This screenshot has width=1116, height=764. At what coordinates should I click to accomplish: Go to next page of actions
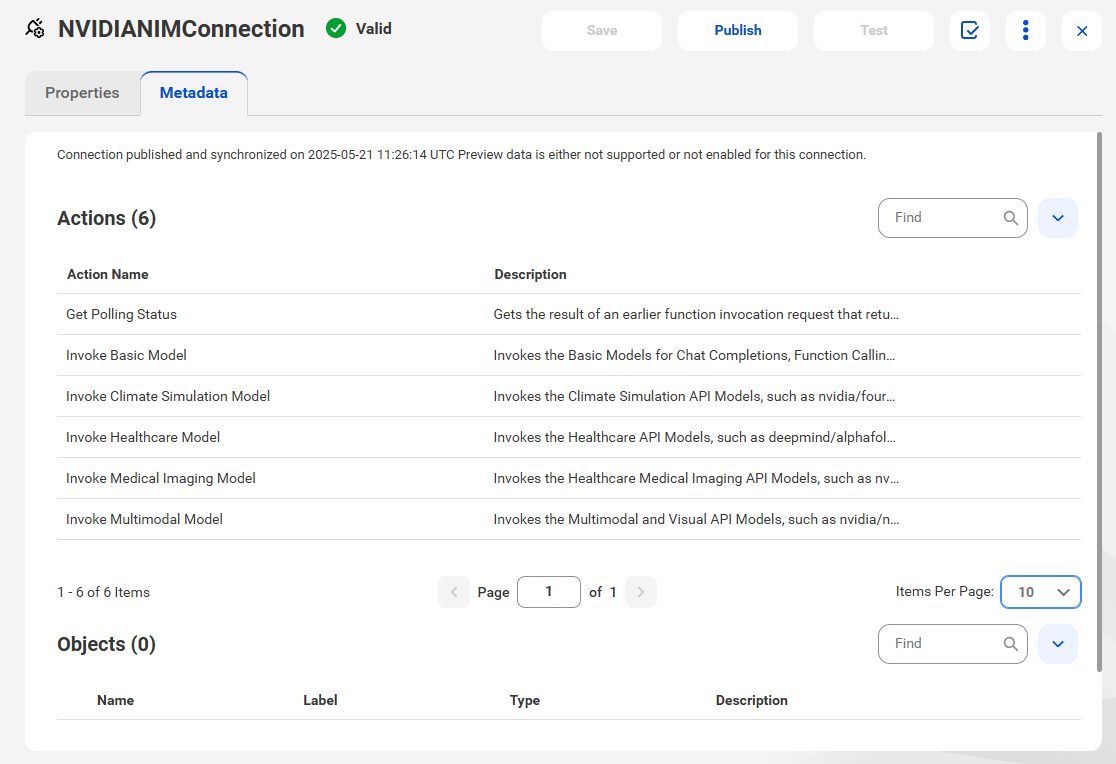click(641, 592)
